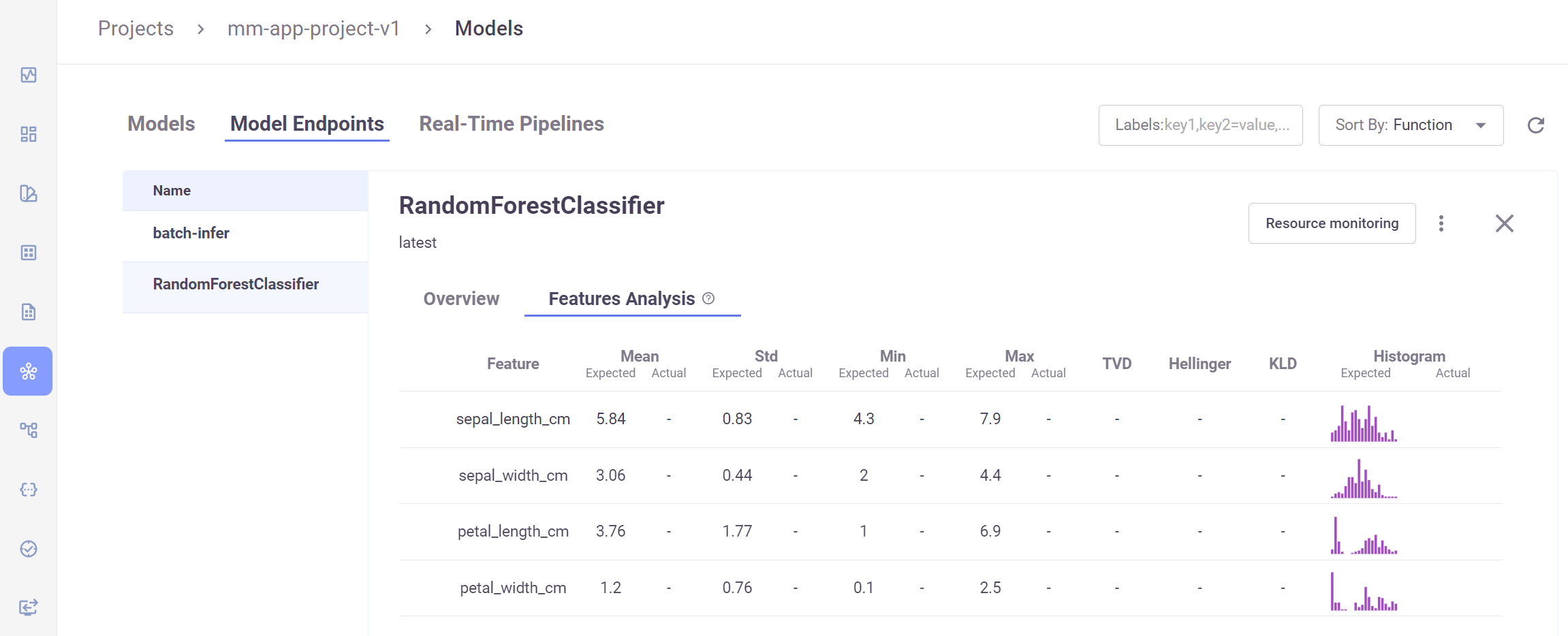Go to the Projects breadcrumb link
This screenshot has width=1568, height=636.
tap(136, 29)
